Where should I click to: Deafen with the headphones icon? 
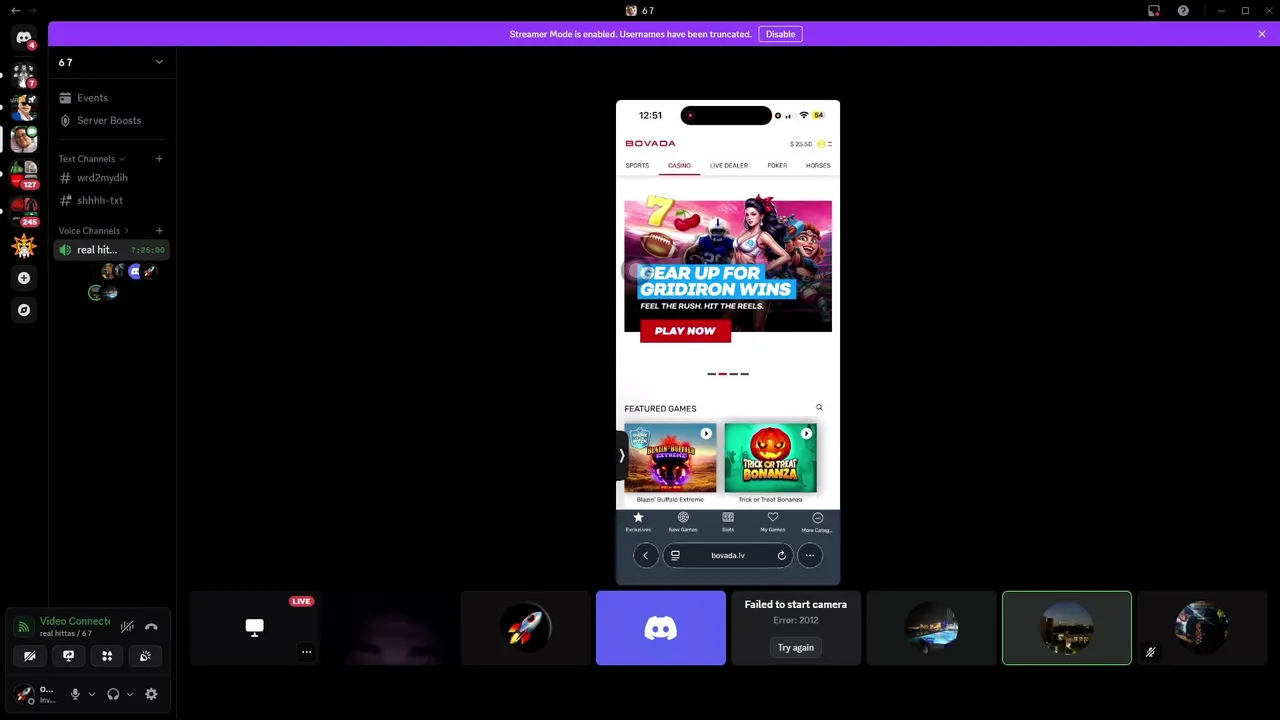113,694
